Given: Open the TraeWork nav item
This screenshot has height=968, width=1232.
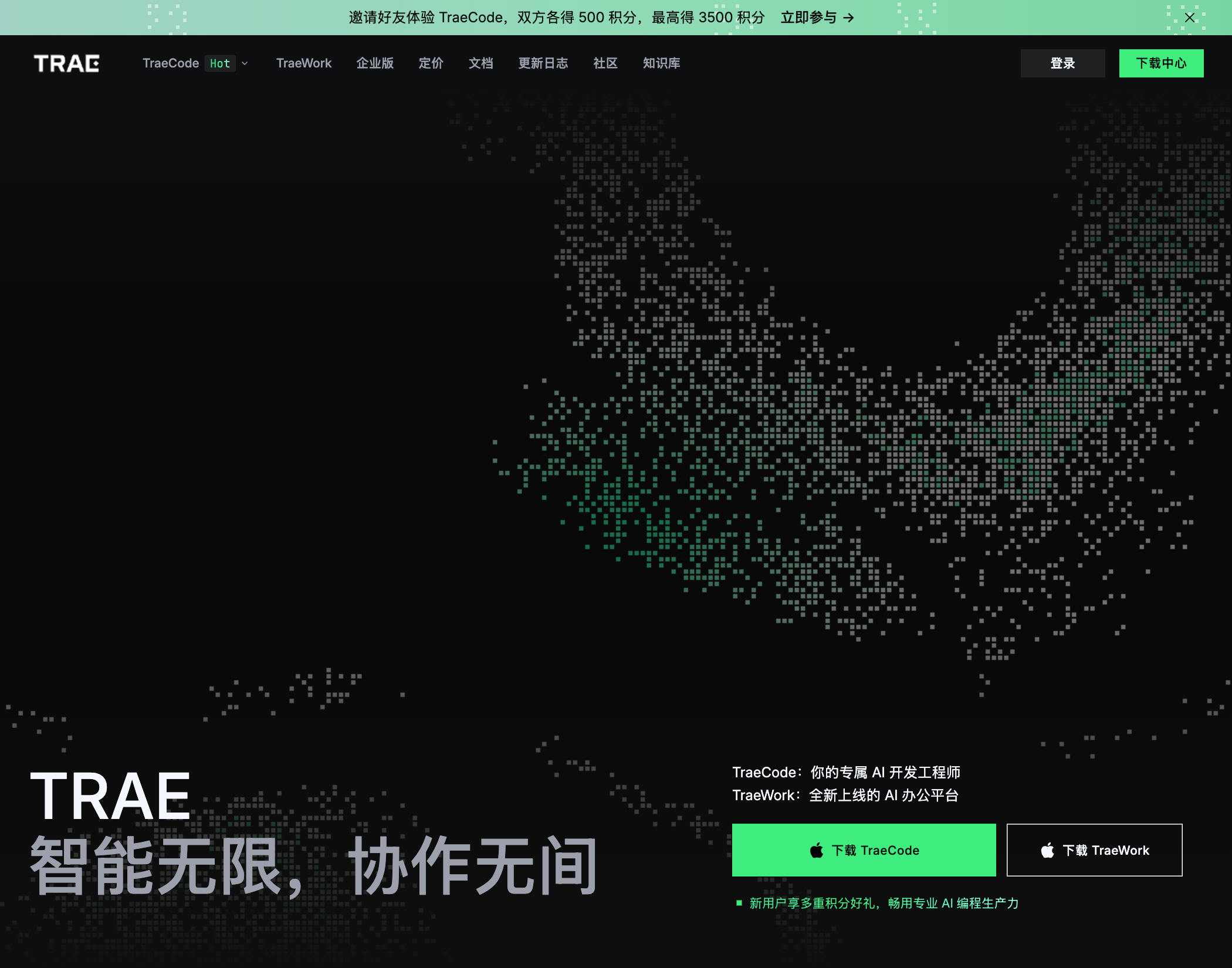Looking at the screenshot, I should coord(304,63).
